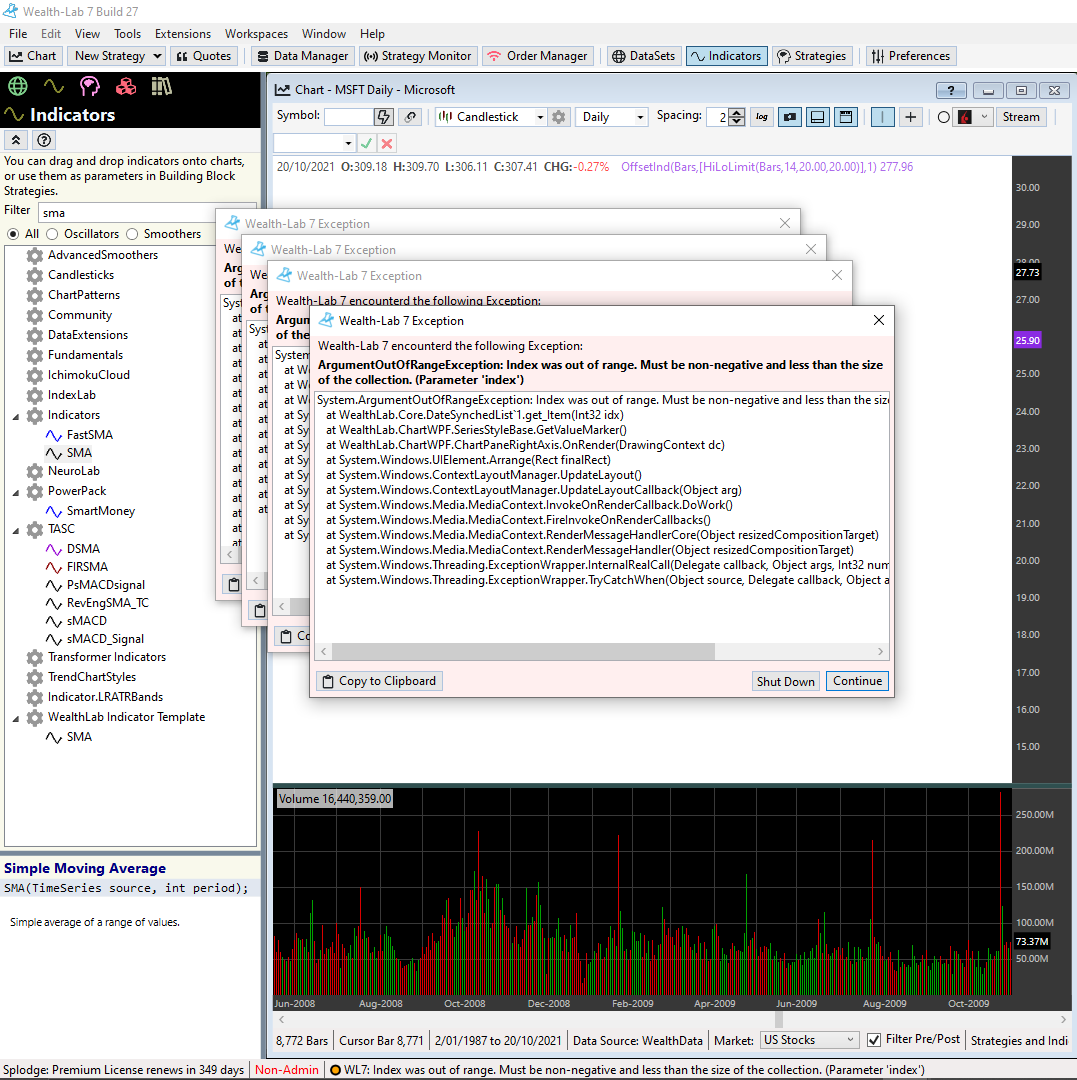Click the pink brain head icon
Viewport: 1077px width, 1080px height.
point(89,86)
